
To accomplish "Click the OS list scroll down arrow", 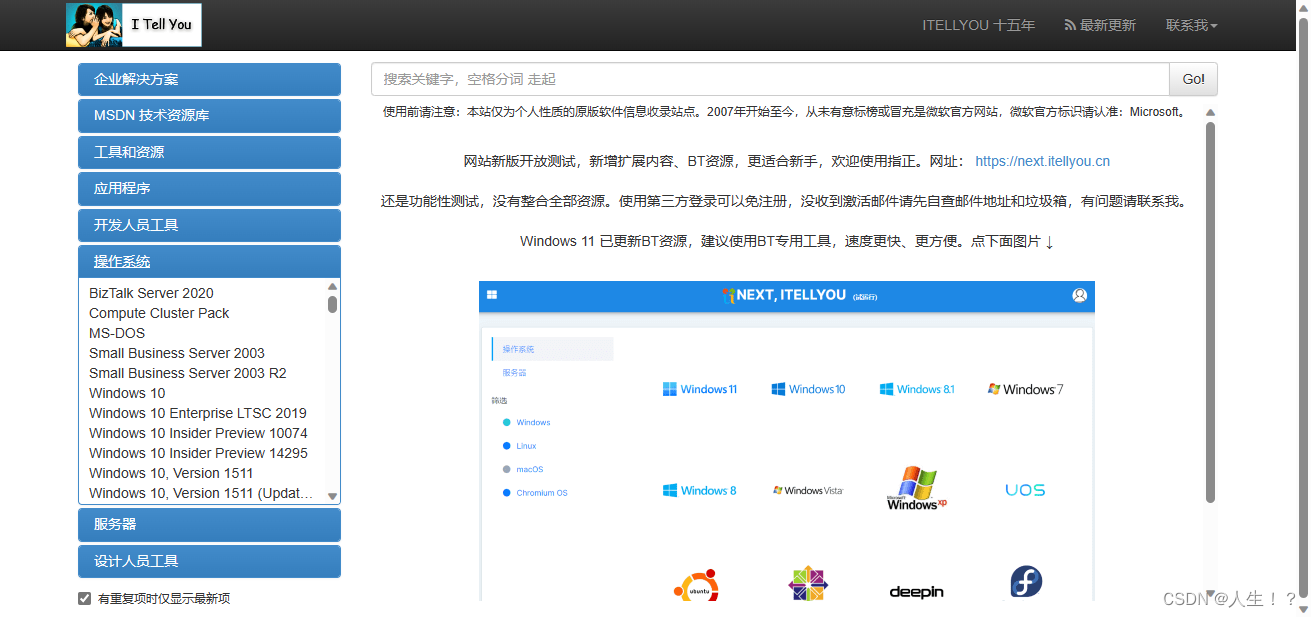I will [x=333, y=496].
